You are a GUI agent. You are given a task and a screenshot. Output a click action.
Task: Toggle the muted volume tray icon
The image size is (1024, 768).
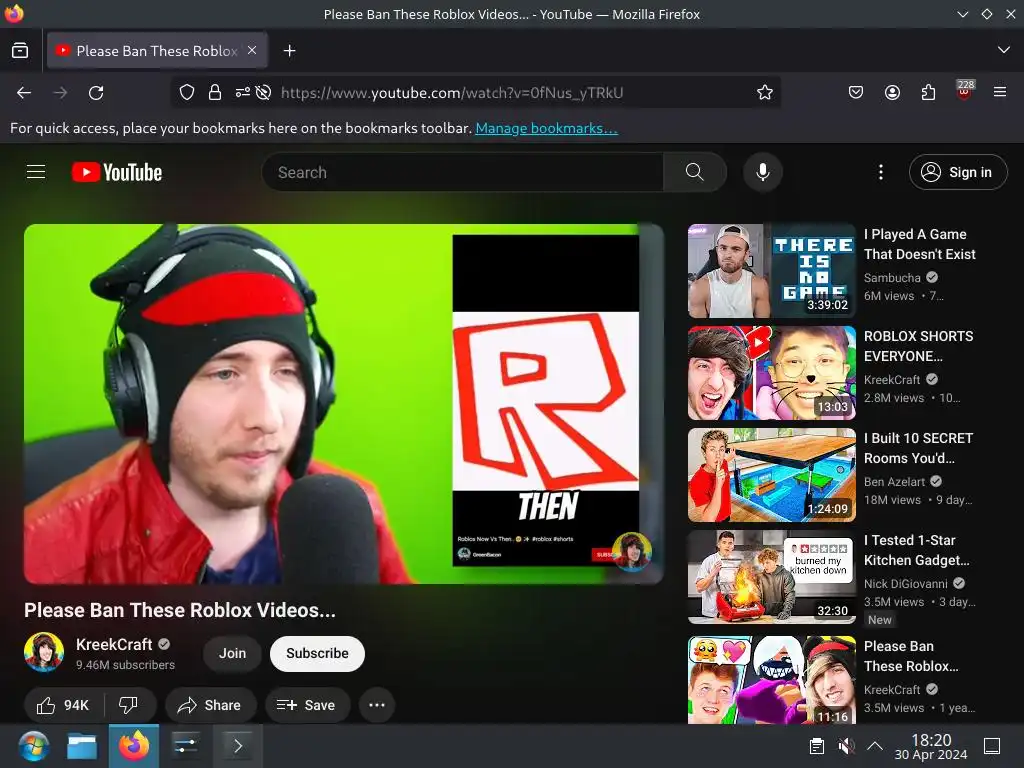point(846,746)
